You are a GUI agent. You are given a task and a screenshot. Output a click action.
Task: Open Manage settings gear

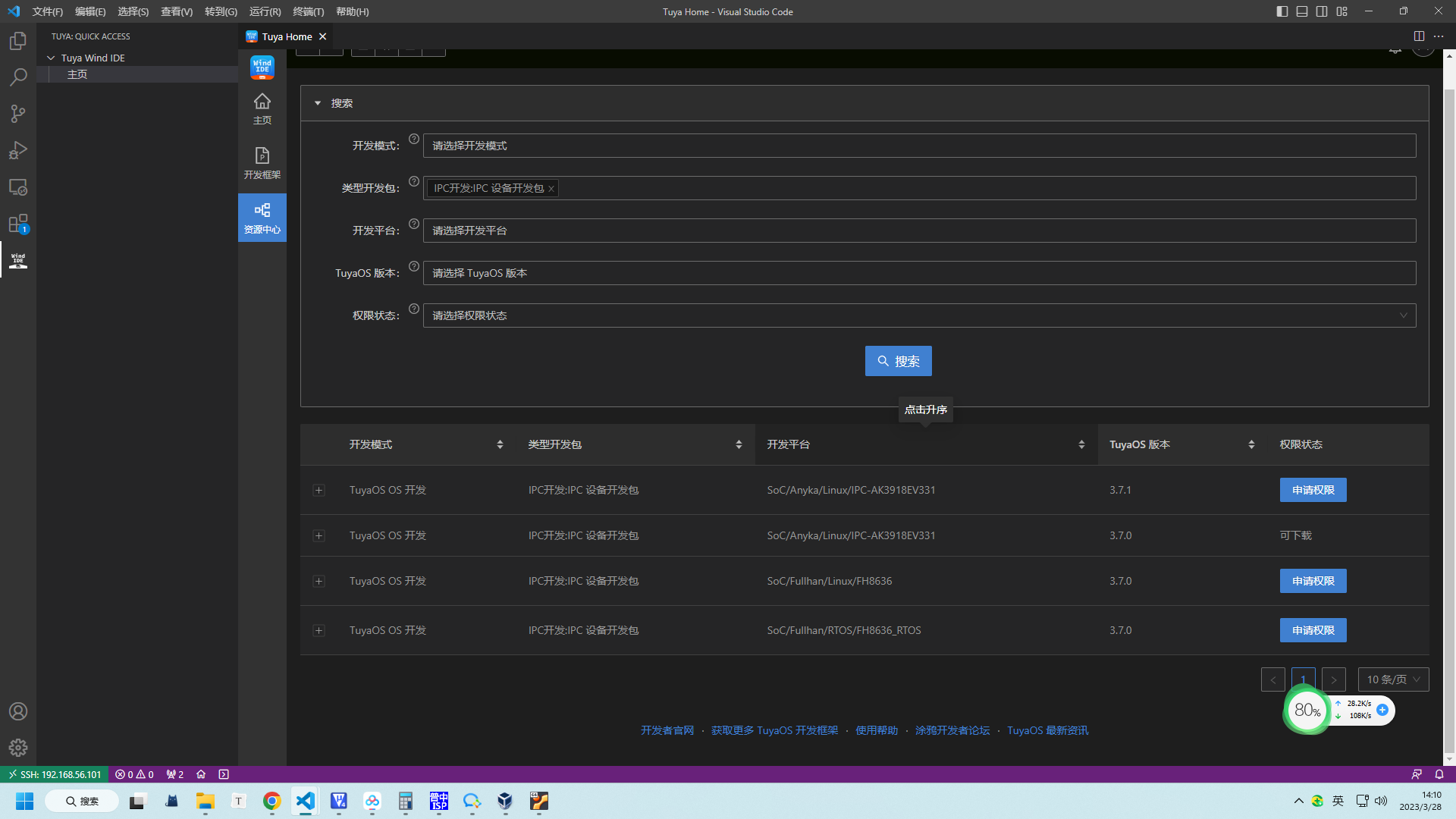point(18,748)
